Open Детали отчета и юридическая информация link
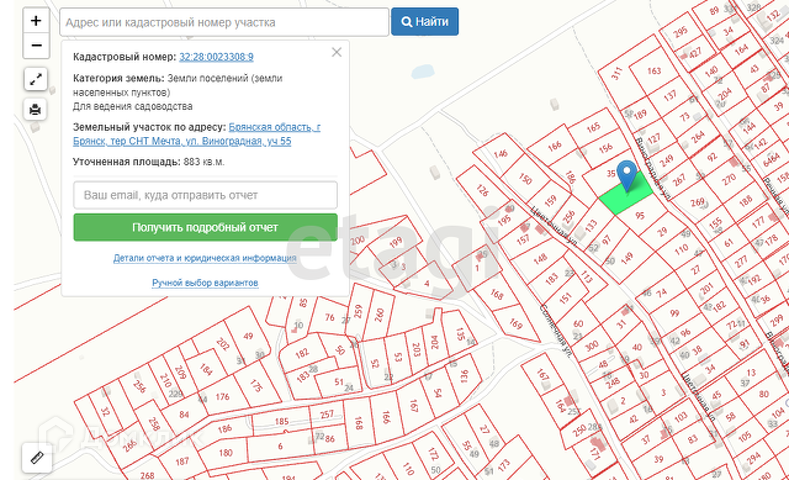Screen dimensions: 789x480 pyautogui.click(x=205, y=258)
